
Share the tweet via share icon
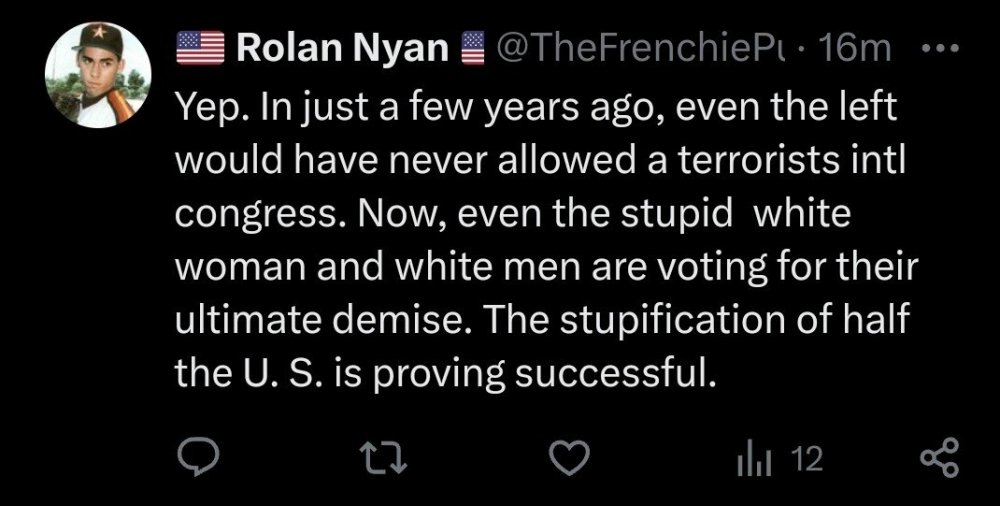coord(939,458)
